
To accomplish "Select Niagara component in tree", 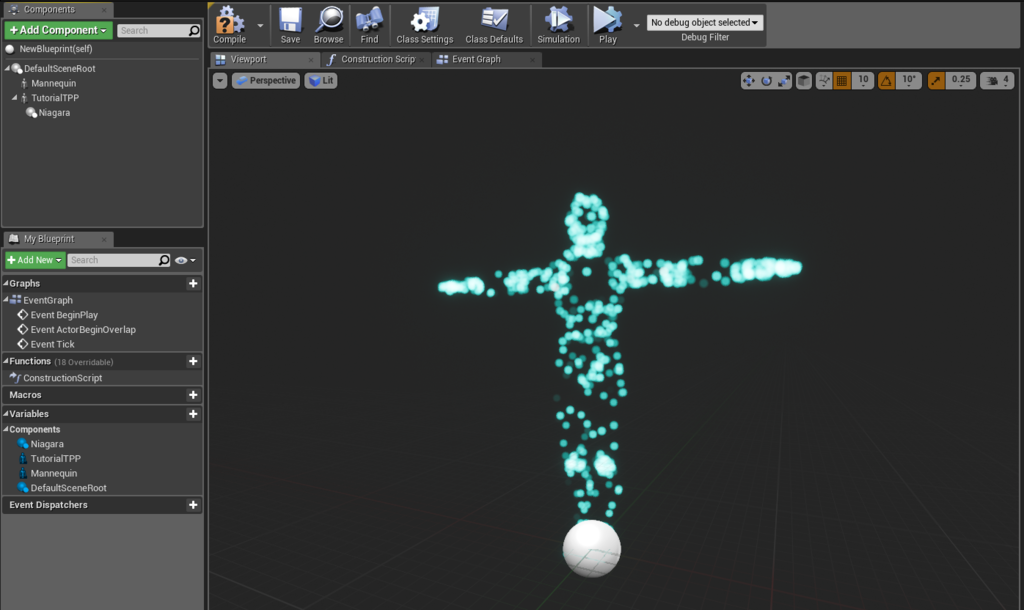I will (54, 113).
